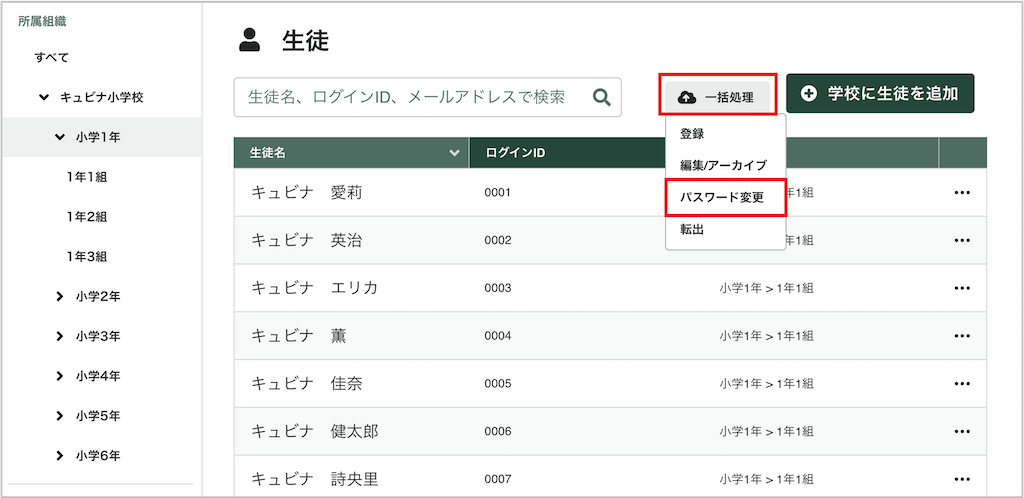Click login ID 0007

pyautogui.click(x=498, y=479)
